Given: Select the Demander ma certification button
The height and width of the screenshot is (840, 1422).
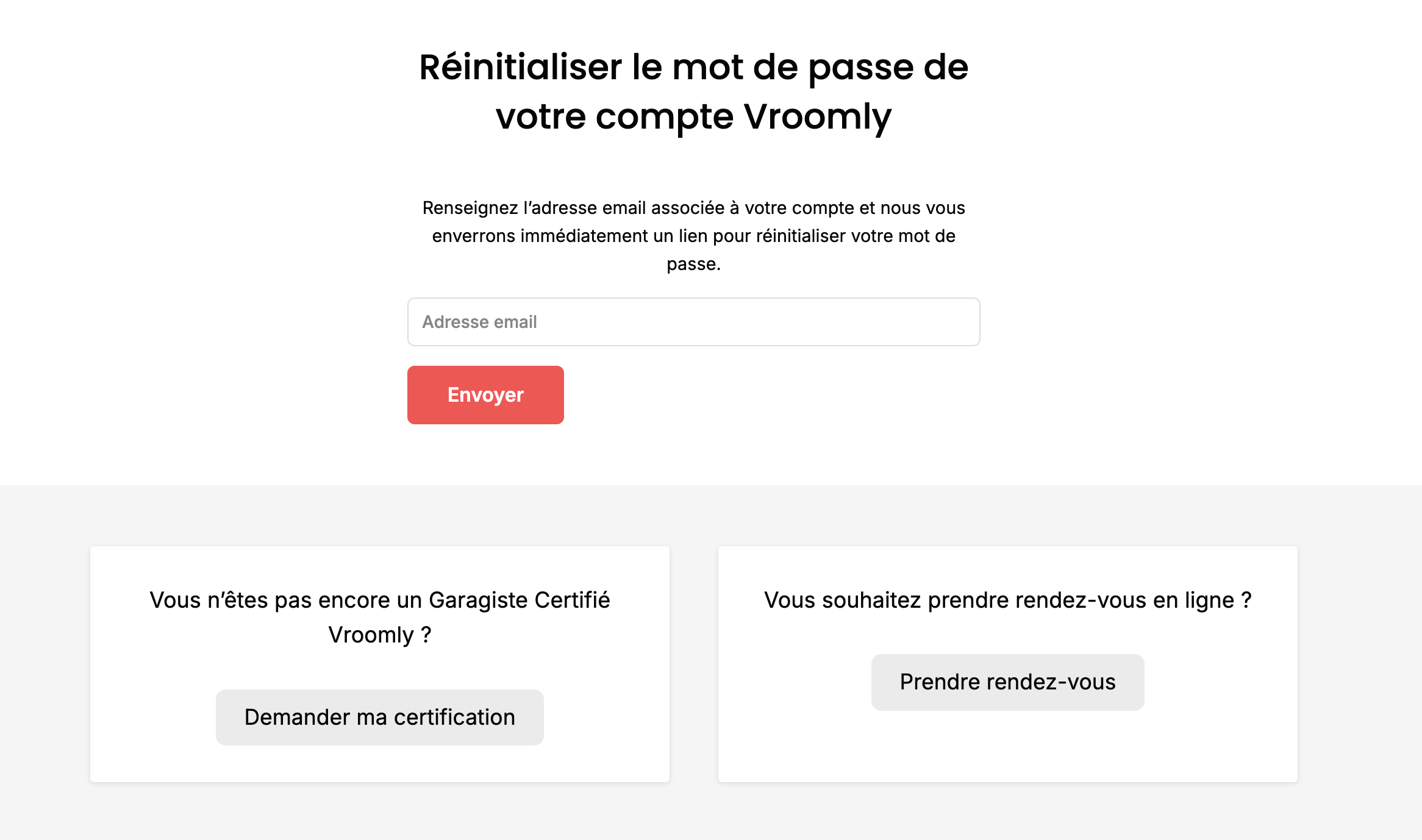Looking at the screenshot, I should [379, 717].
